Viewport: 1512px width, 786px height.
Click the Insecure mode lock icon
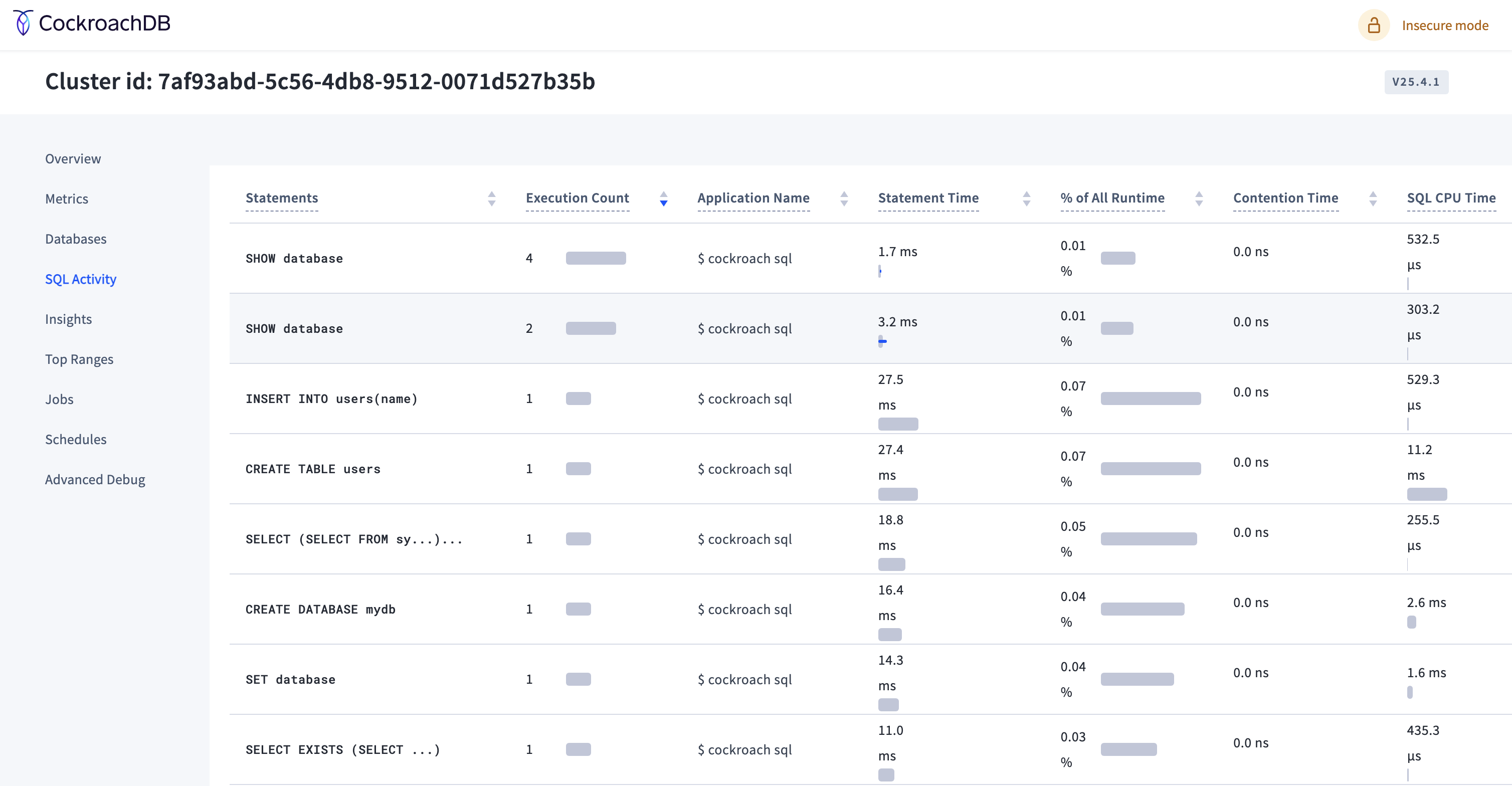1374,25
